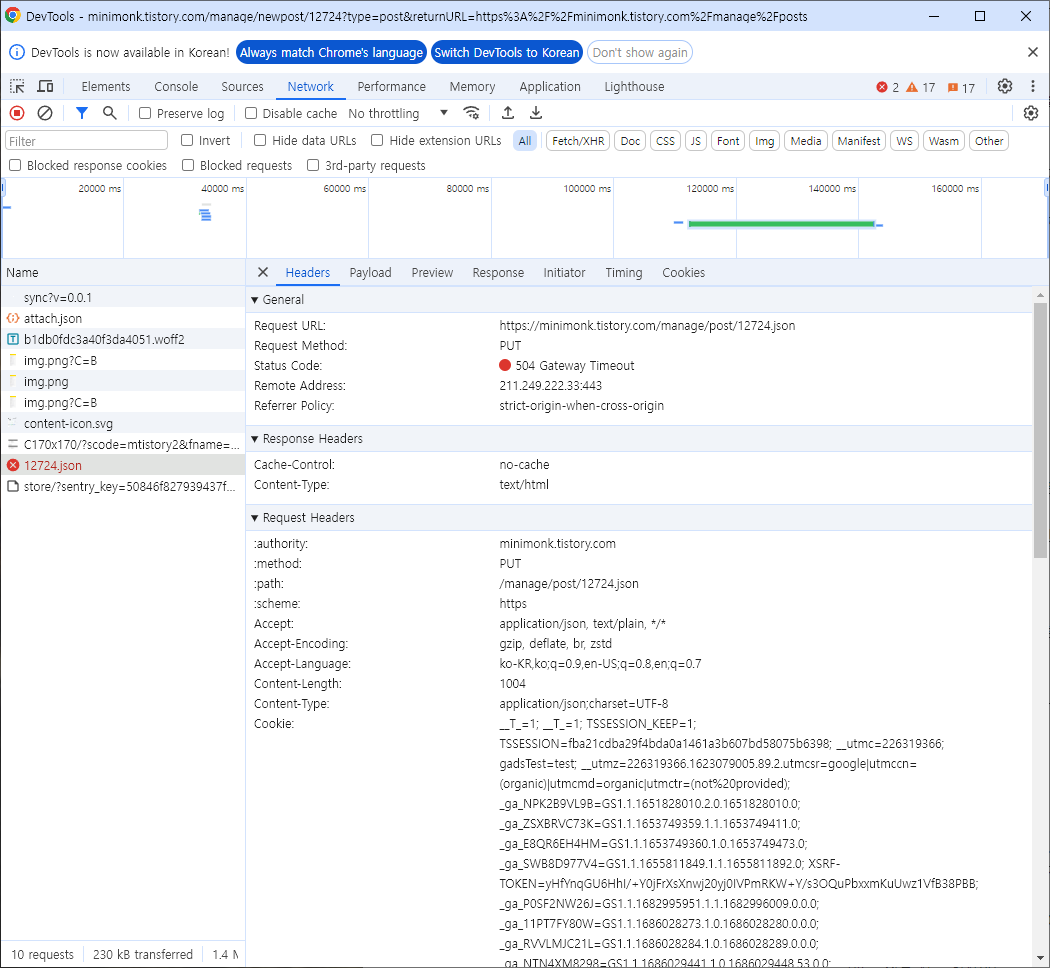Viewport: 1050px width, 968px height.
Task: Click Switch DevTools to Korean
Action: pyautogui.click(x=507, y=52)
